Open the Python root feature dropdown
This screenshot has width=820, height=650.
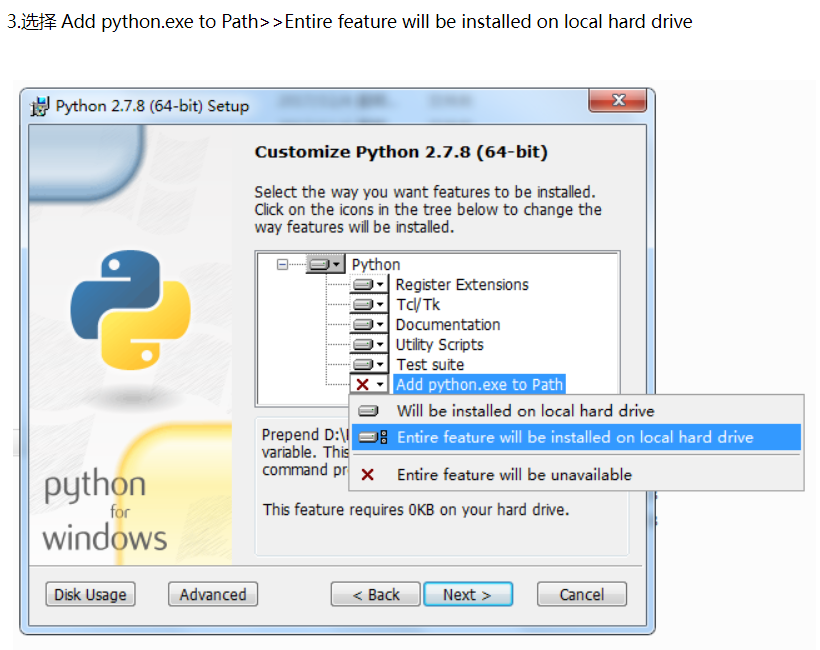(325, 264)
